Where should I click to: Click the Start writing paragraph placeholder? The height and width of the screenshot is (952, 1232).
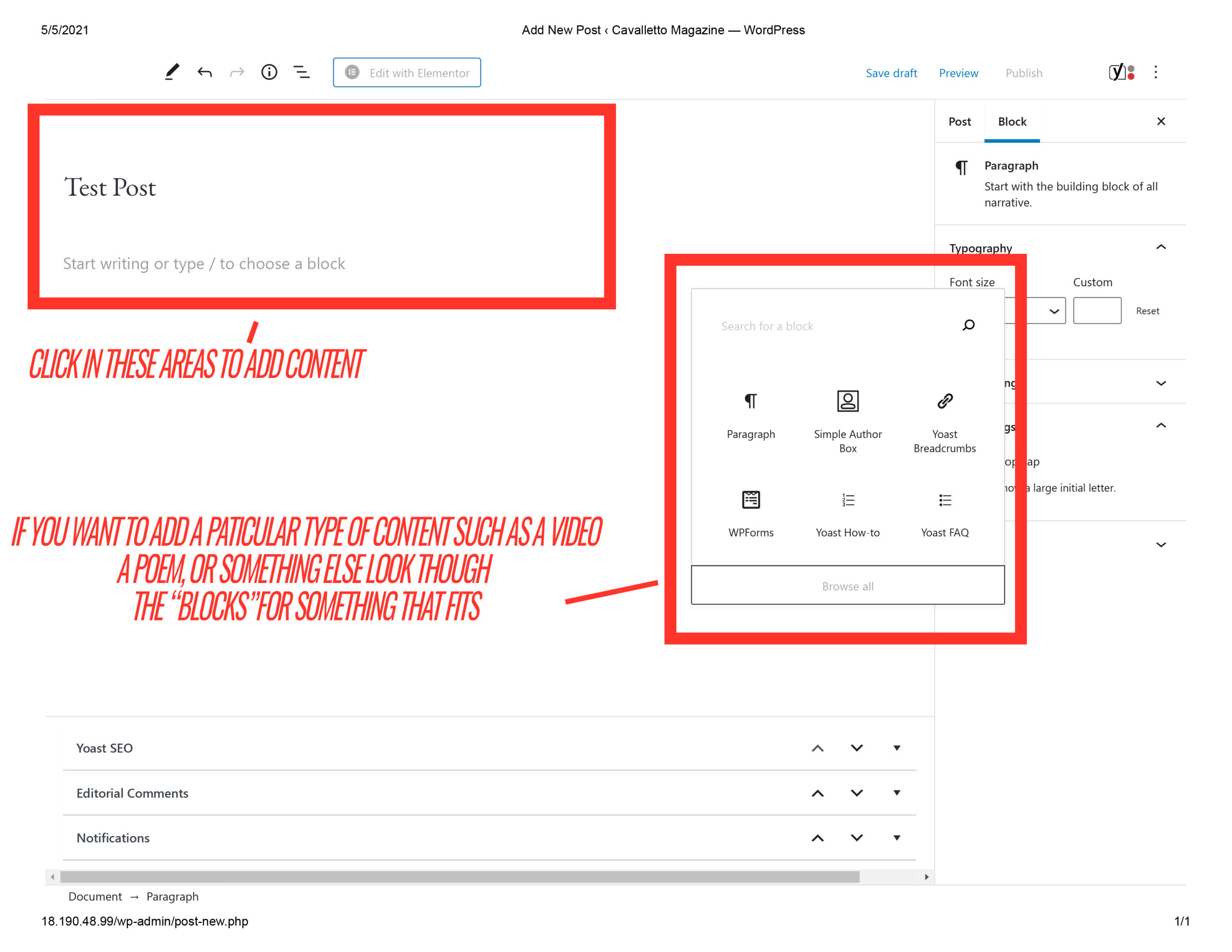click(x=204, y=264)
